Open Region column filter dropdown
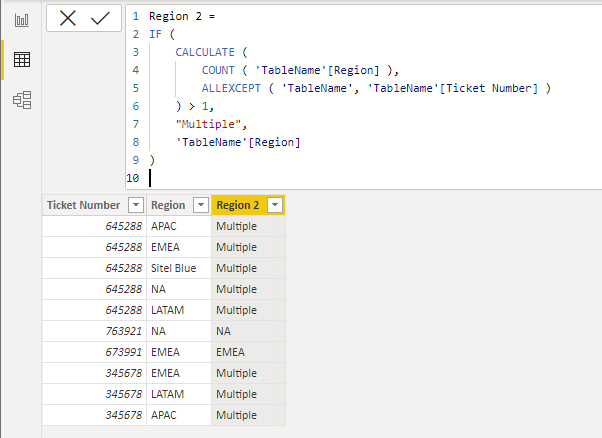 tap(201, 205)
